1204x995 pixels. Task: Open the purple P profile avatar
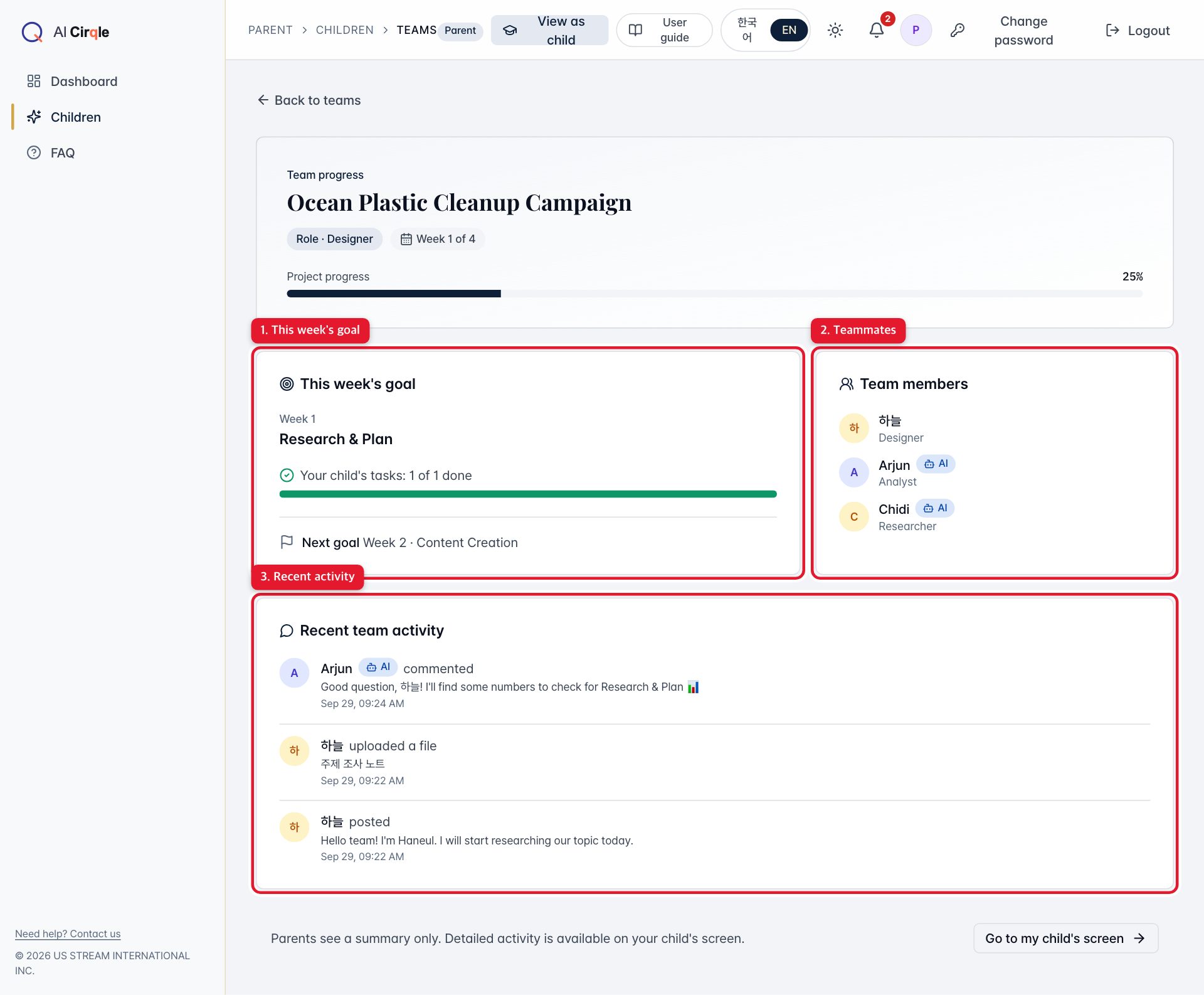916,30
